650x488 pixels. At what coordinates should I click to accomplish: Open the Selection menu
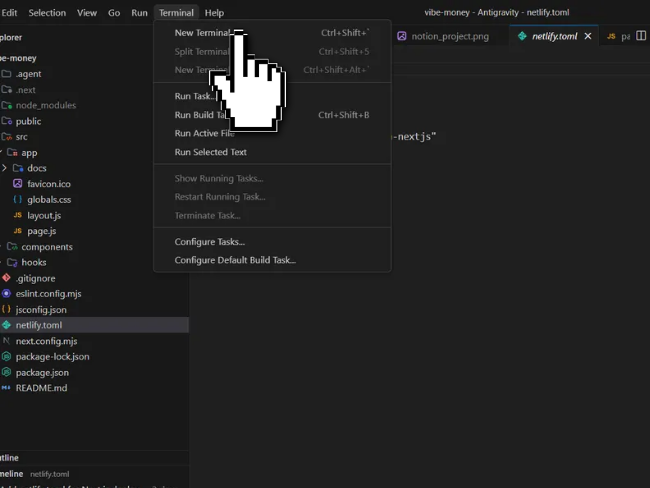pos(47,13)
